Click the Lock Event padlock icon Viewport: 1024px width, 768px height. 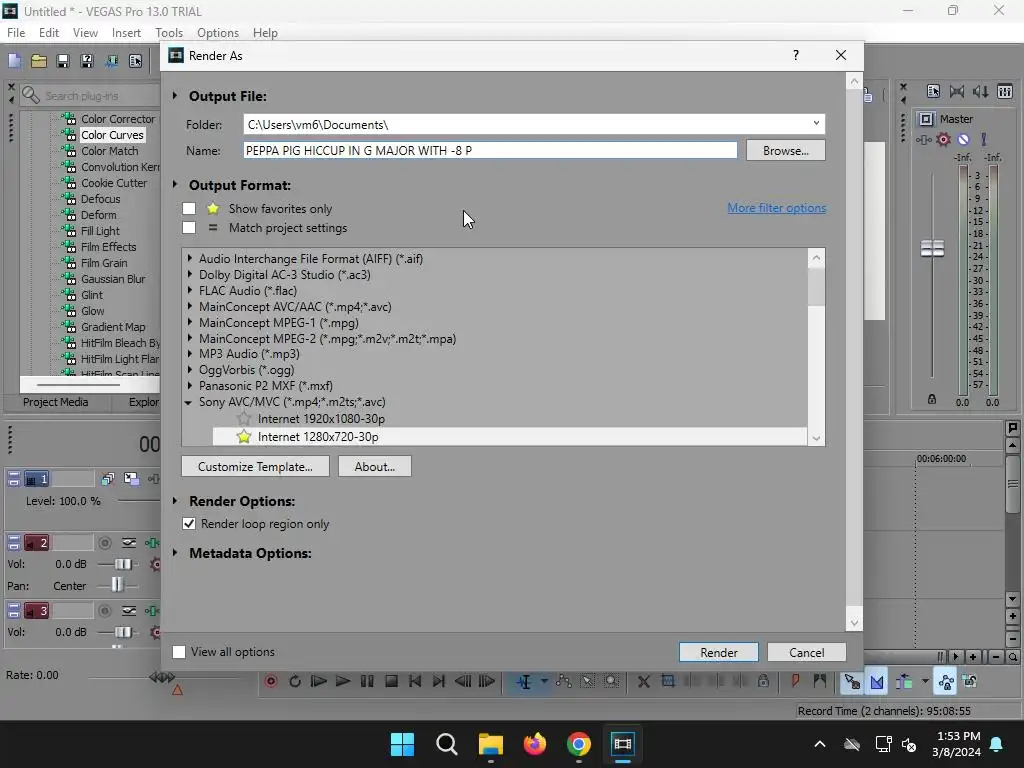tap(763, 681)
